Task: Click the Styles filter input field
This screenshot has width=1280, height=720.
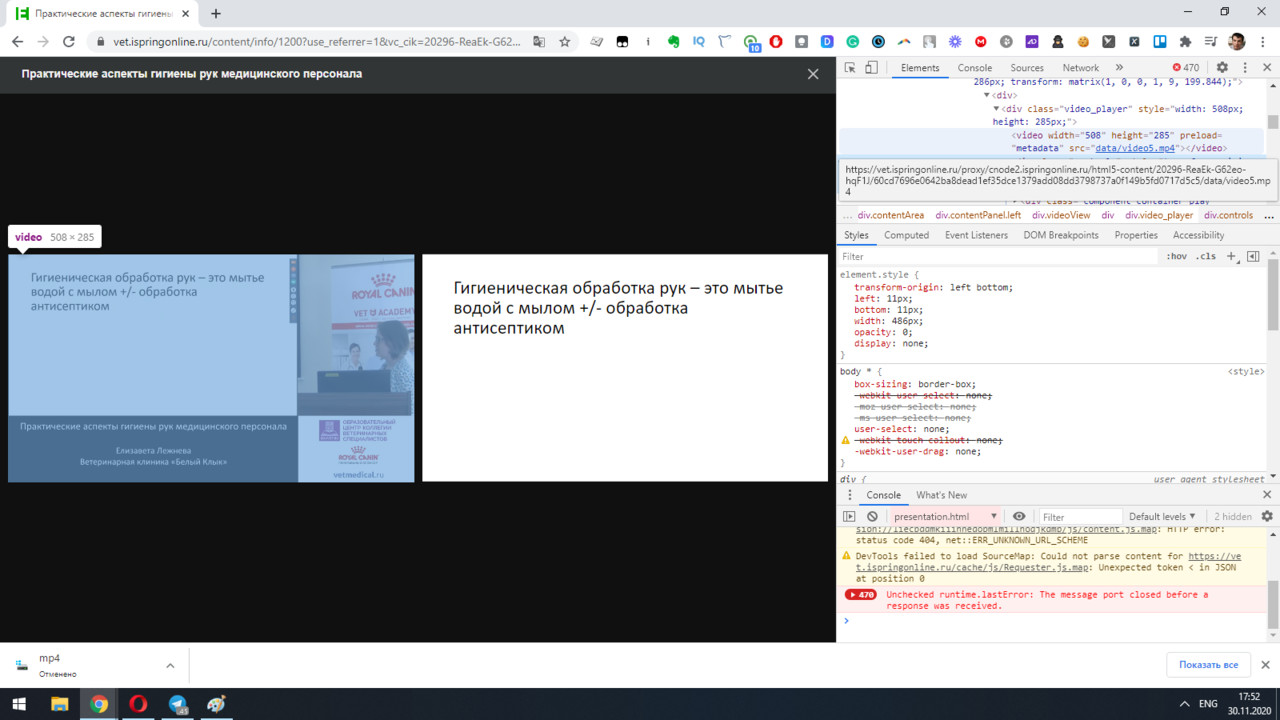Action: [x=1000, y=256]
